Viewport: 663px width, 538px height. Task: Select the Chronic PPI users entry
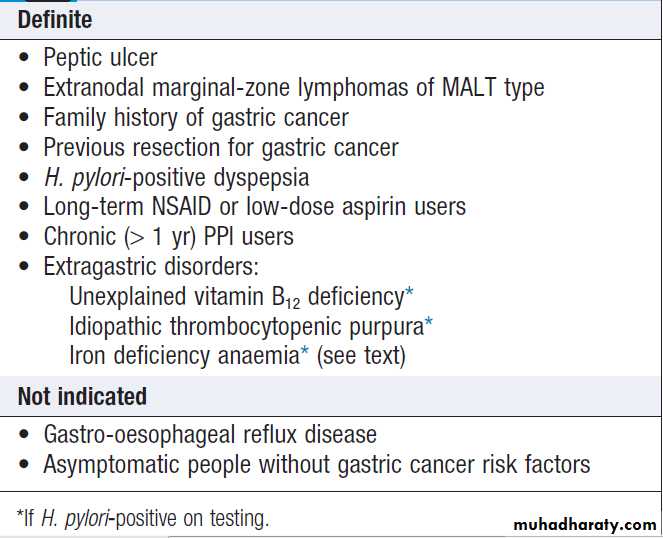pyautogui.click(x=166, y=238)
